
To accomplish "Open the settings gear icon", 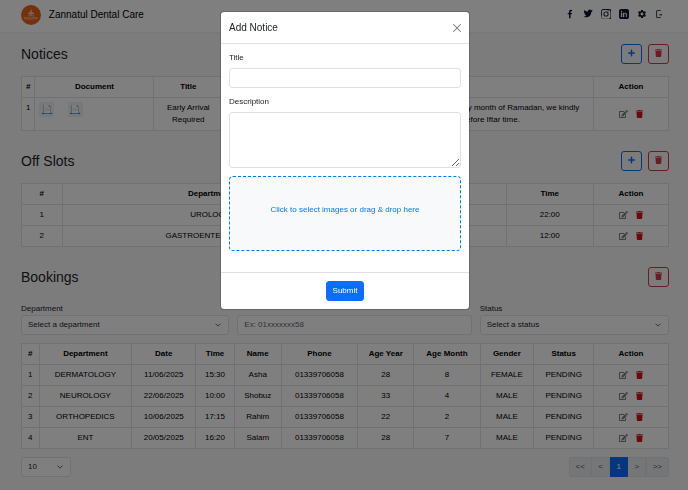I will pyautogui.click(x=642, y=14).
